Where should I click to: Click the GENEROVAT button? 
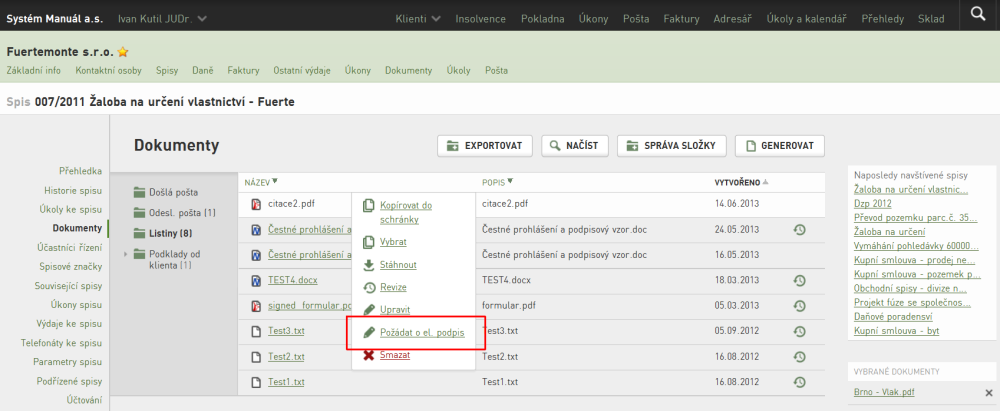click(x=779, y=146)
